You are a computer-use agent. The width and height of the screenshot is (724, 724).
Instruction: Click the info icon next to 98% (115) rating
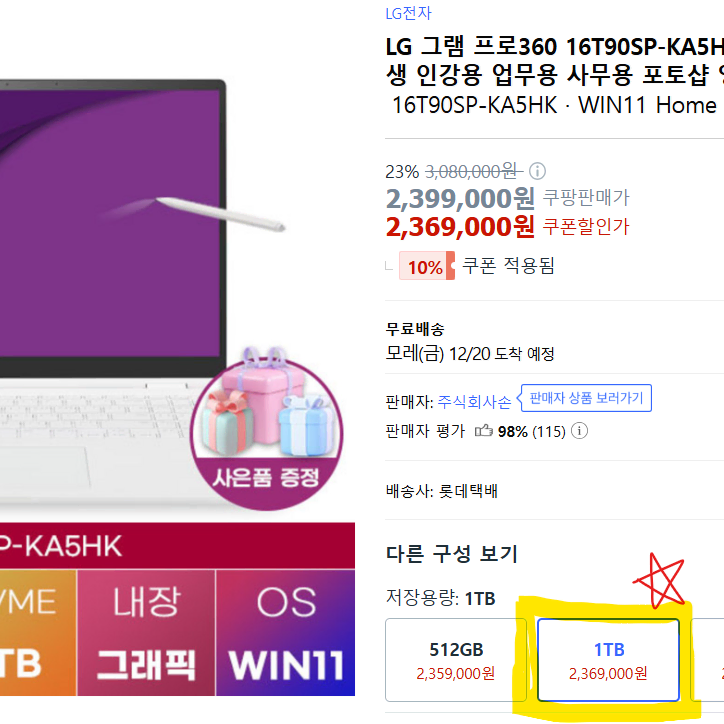point(579,431)
